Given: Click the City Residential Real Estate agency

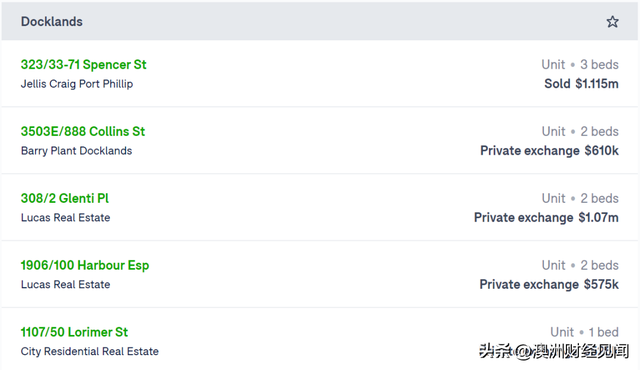Looking at the screenshot, I should pos(90,351).
